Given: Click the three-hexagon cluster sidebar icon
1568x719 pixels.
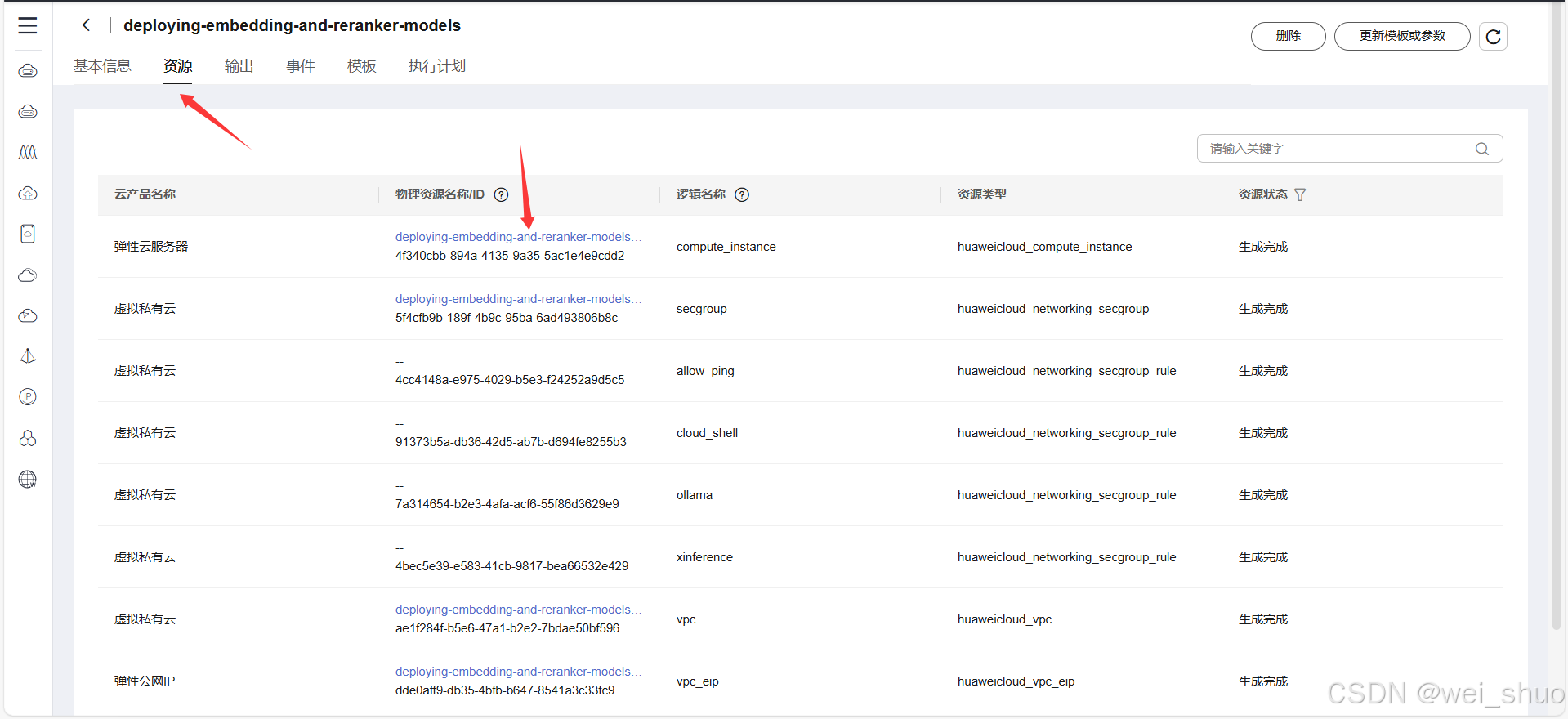Looking at the screenshot, I should pyautogui.click(x=28, y=438).
